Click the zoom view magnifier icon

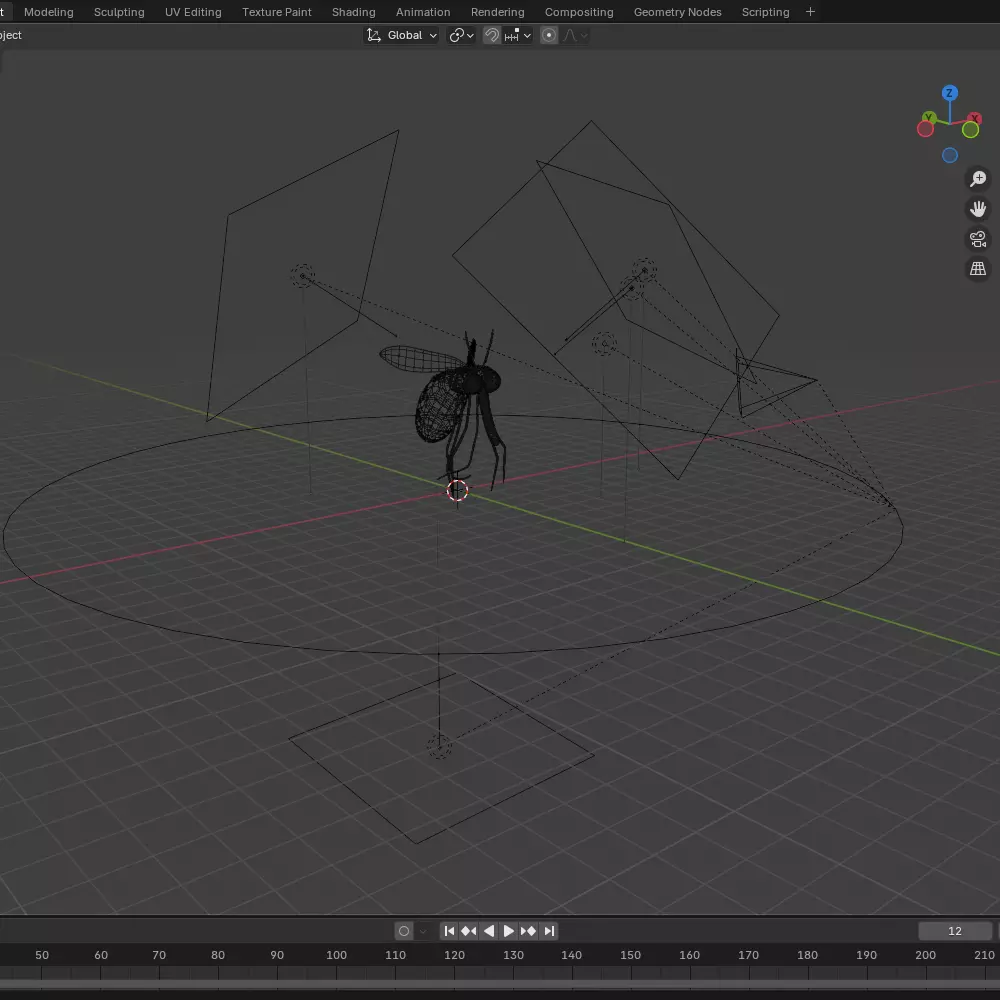(978, 179)
